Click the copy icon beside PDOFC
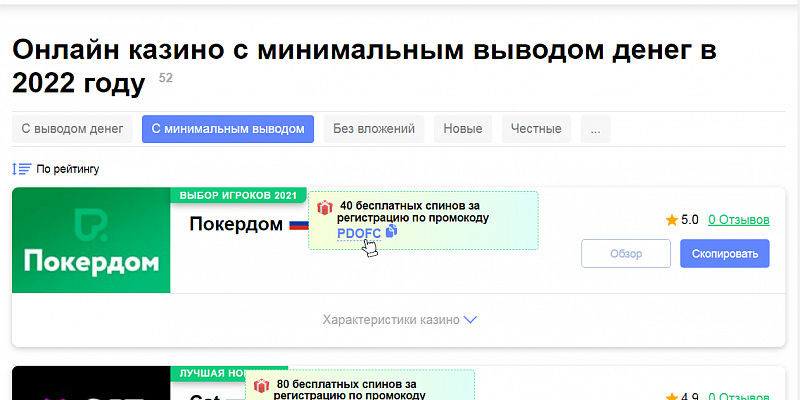800x400 pixels. tap(391, 231)
